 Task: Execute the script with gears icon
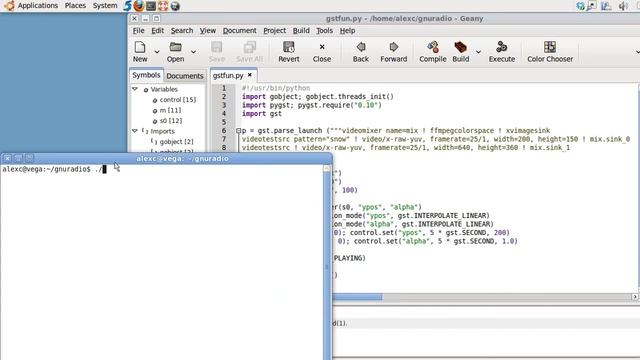point(502,47)
